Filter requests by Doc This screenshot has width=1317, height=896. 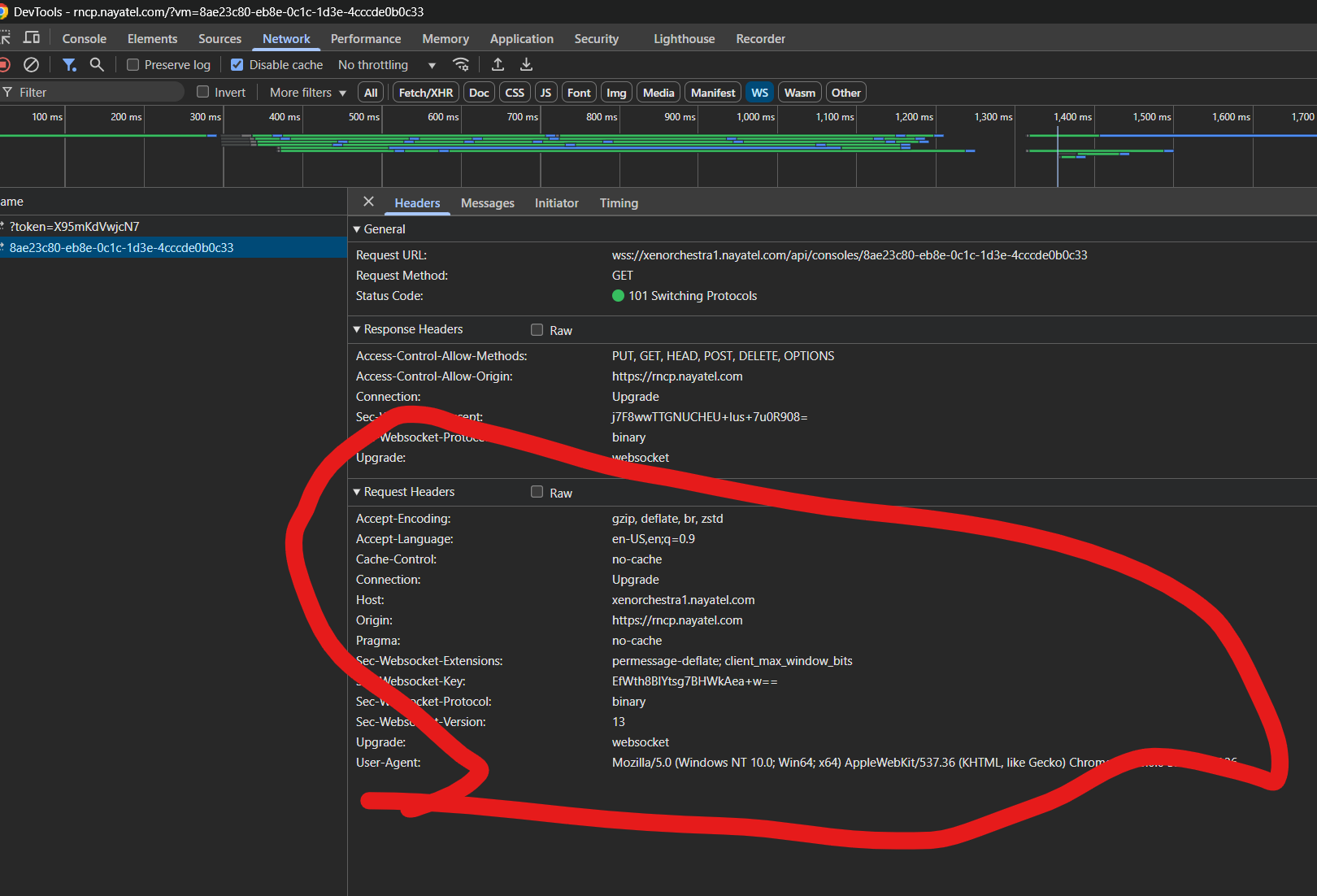tap(479, 93)
